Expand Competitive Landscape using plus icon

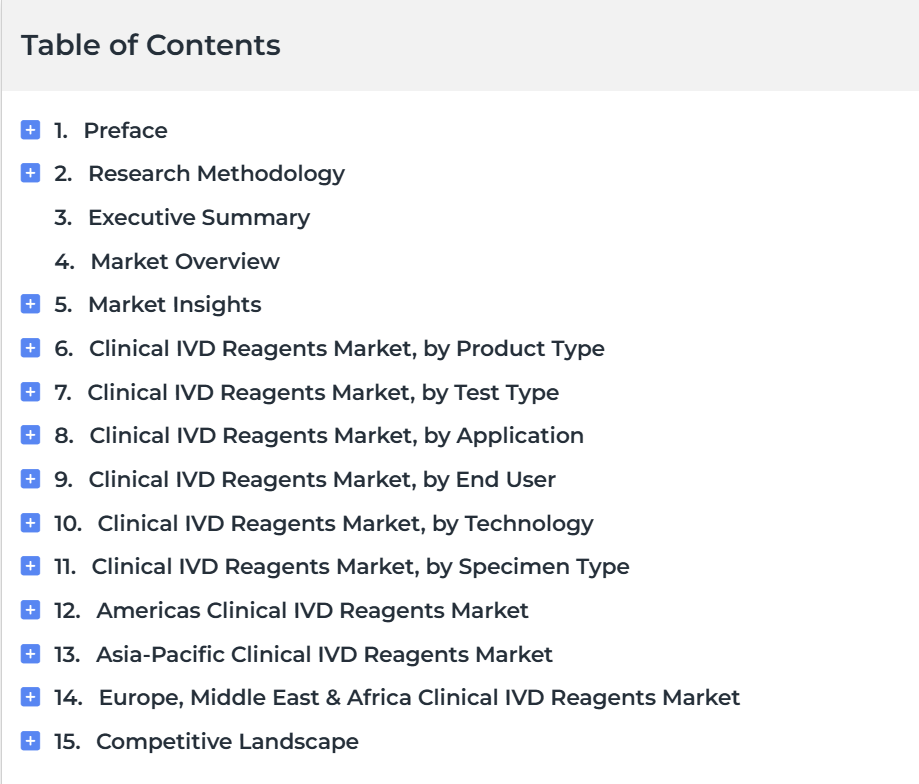pyautogui.click(x=30, y=741)
